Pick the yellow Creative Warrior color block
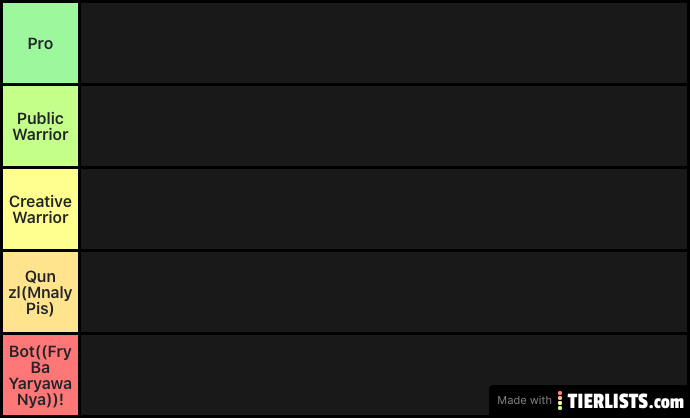 [40, 209]
